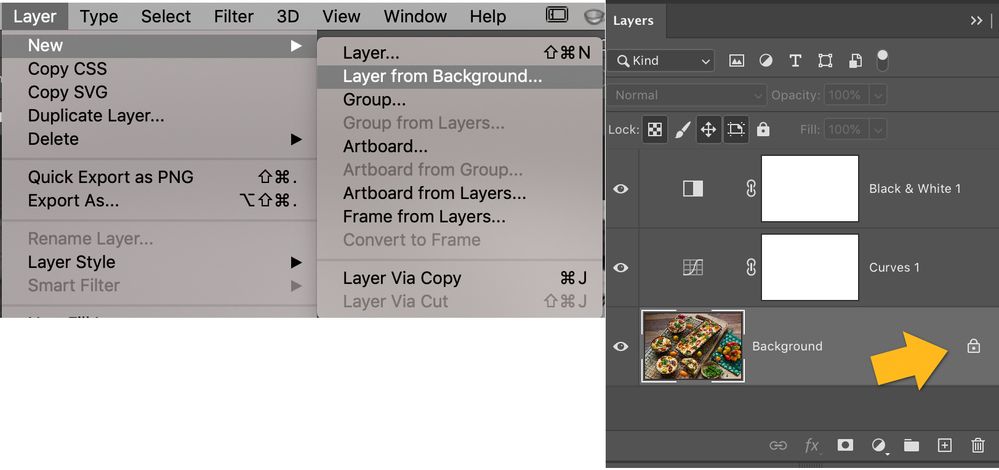This screenshot has width=999, height=470.
Task: Open the Normal blend mode dropdown
Action: tap(687, 96)
